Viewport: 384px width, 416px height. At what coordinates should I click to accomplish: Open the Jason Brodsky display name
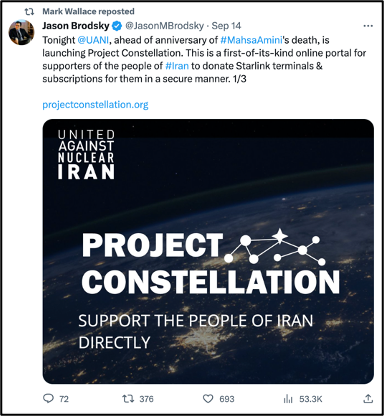[76, 26]
